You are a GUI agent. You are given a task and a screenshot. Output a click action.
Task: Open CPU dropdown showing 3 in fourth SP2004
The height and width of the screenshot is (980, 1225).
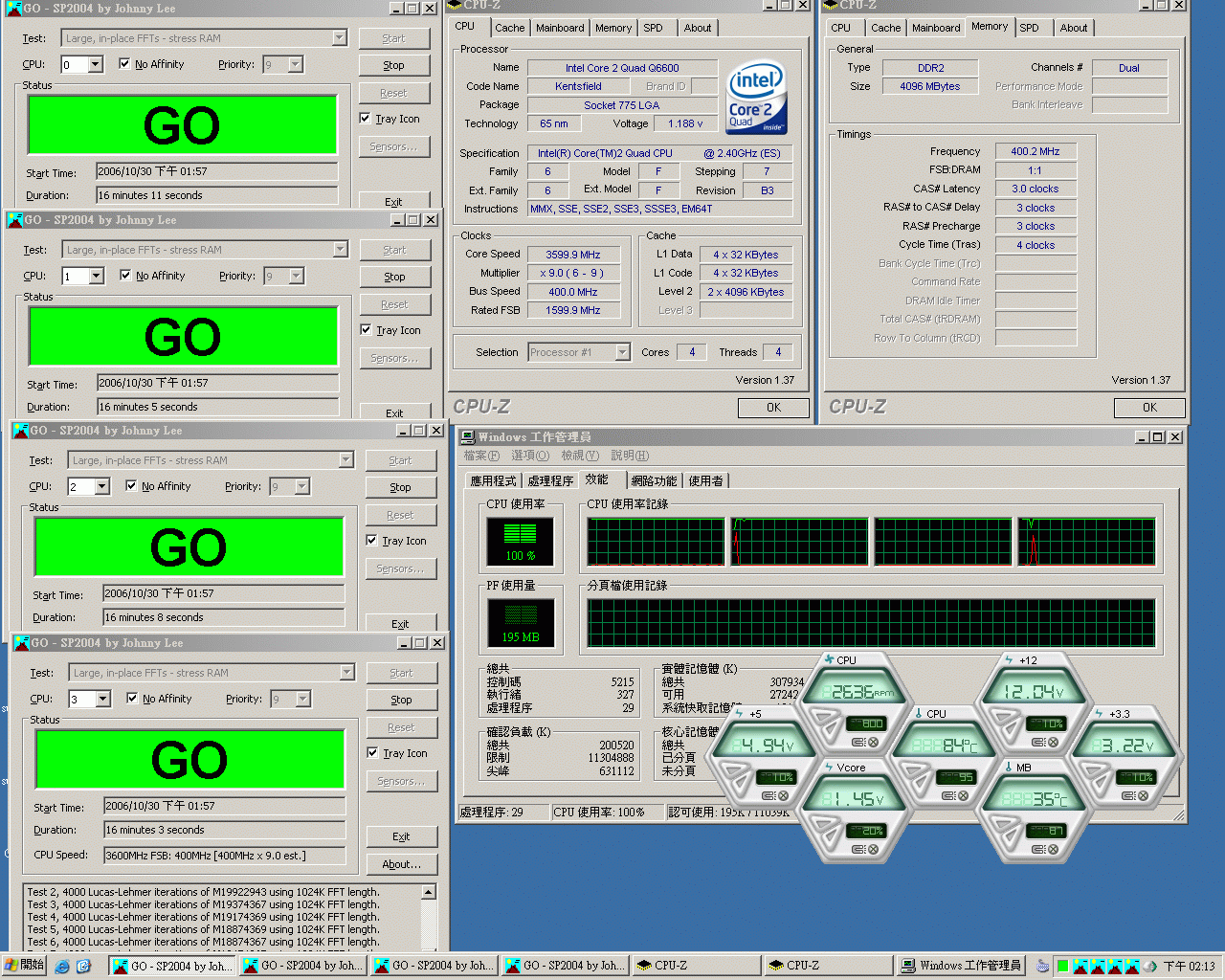102,700
